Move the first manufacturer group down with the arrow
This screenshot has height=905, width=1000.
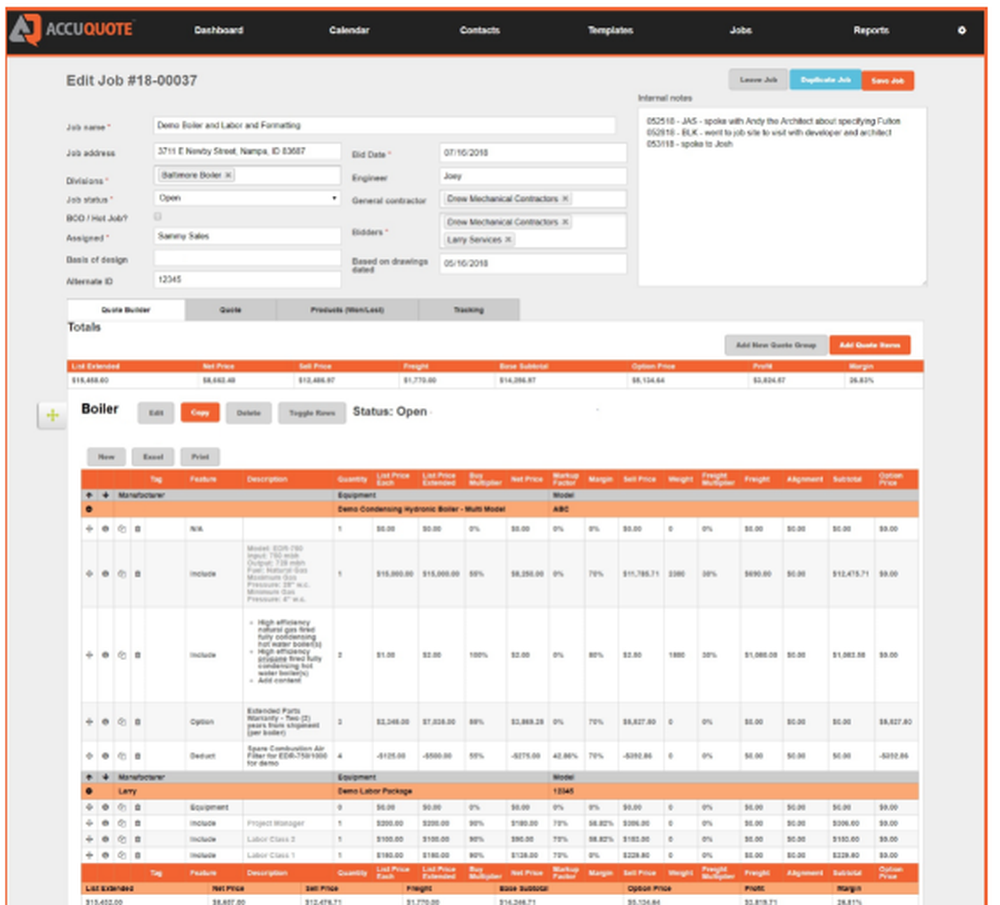click(x=105, y=495)
